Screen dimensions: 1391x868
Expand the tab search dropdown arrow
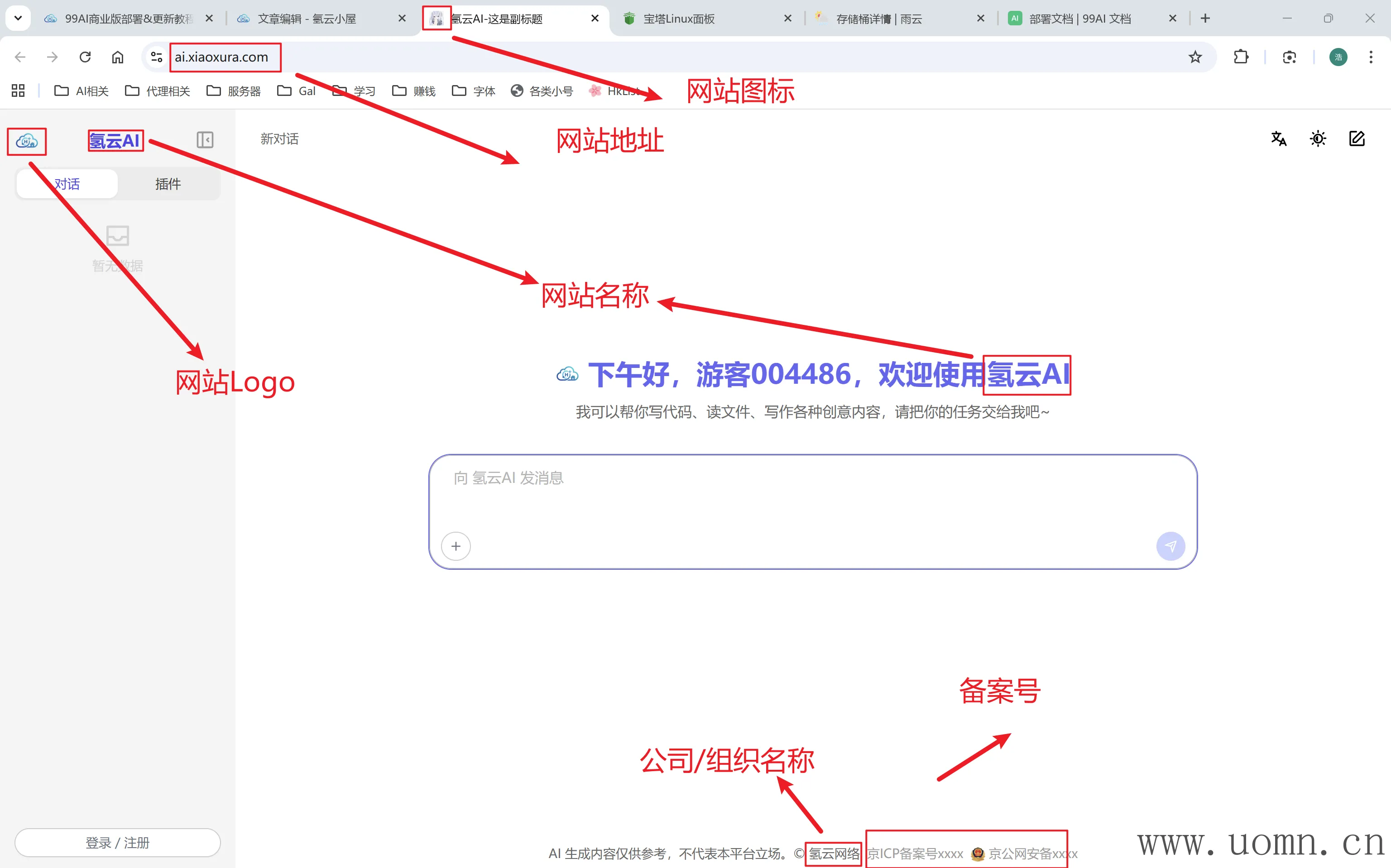[x=18, y=19]
